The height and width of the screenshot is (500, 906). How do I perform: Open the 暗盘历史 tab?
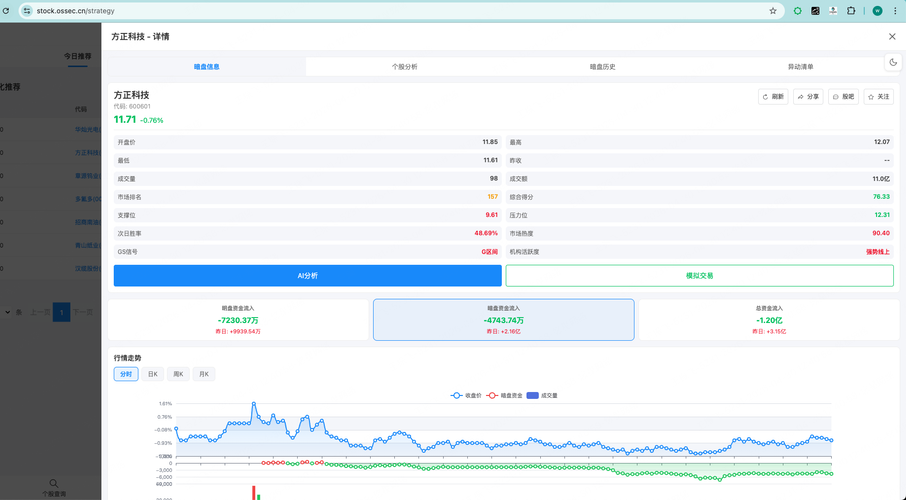[603, 66]
